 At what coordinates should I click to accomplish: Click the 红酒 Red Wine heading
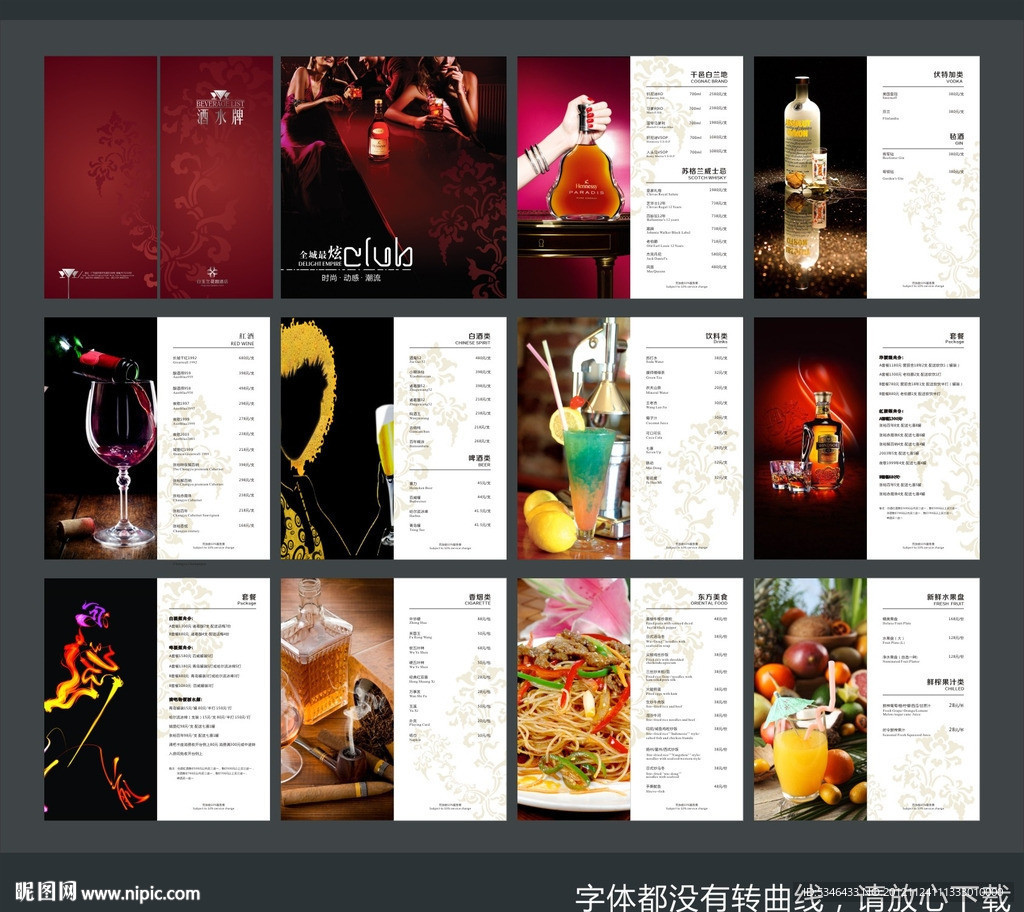pyautogui.click(x=243, y=338)
